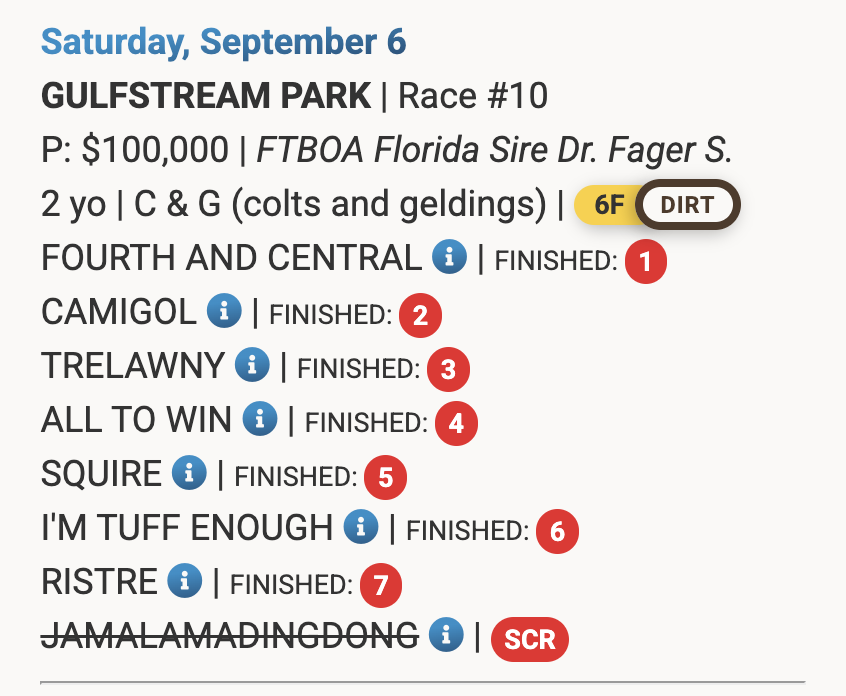Click horse name I'M TUFF ENOUGH

[x=187, y=528]
